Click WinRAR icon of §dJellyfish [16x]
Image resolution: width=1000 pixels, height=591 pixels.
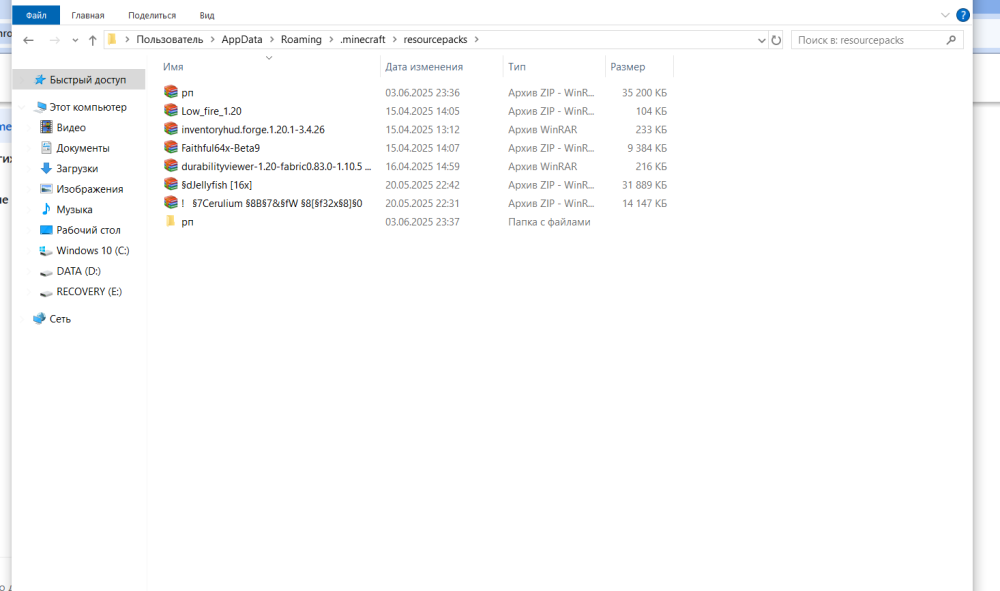(x=170, y=184)
